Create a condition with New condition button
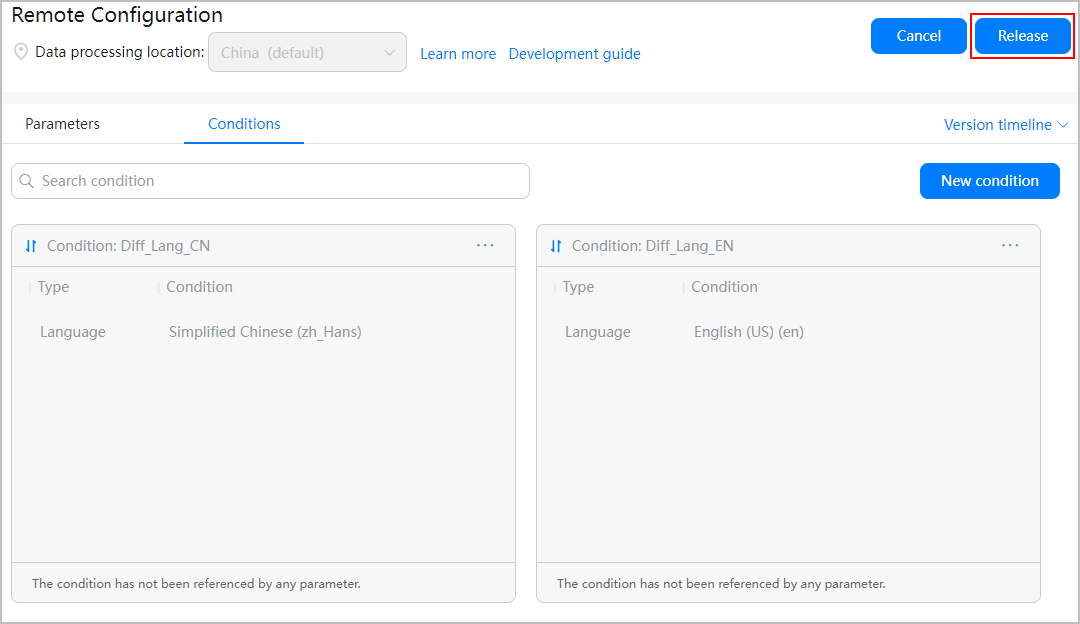Image resolution: width=1080 pixels, height=624 pixels. 989,181
